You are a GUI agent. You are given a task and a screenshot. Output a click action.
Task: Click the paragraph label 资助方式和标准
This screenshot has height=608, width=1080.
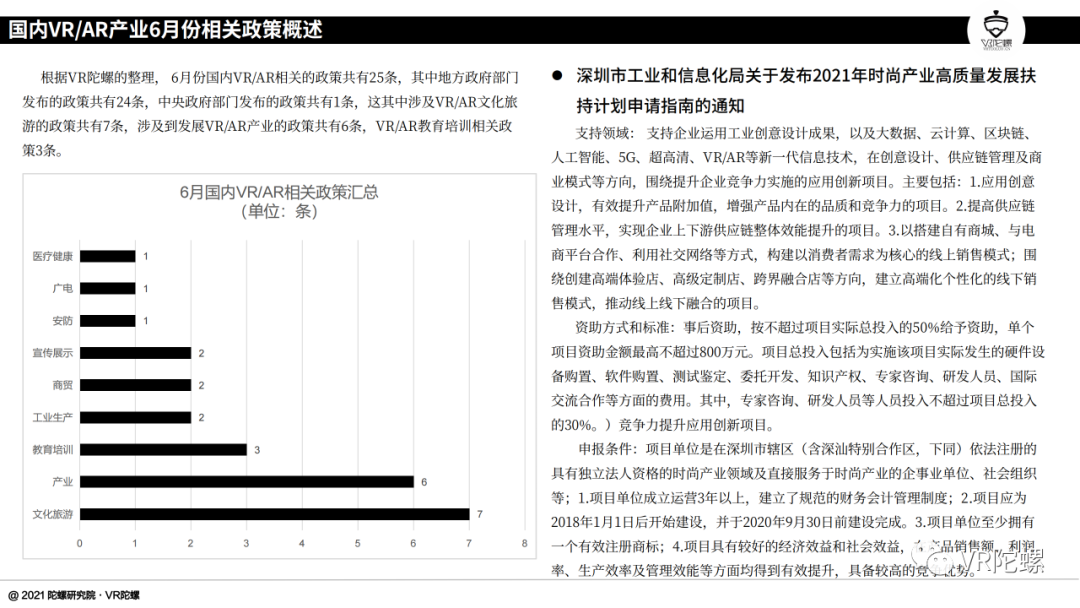click(621, 328)
